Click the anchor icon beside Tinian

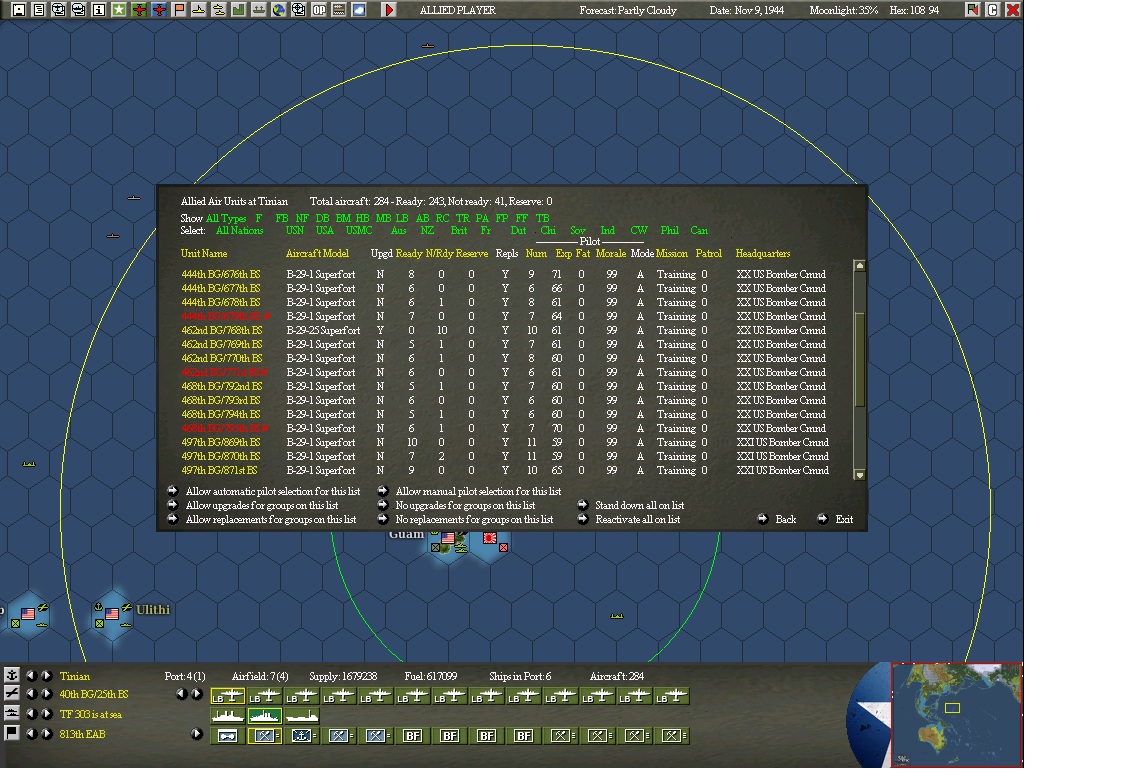pos(12,675)
